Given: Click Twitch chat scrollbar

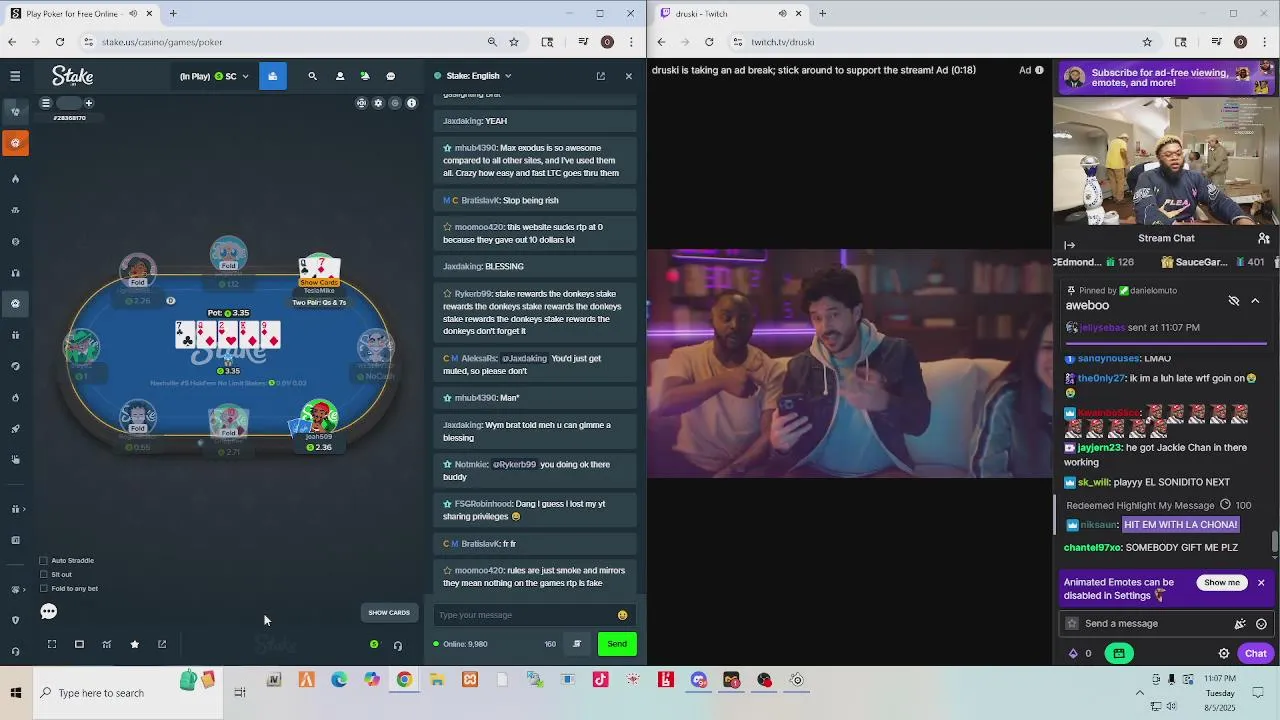Looking at the screenshot, I should pyautogui.click(x=1275, y=541).
